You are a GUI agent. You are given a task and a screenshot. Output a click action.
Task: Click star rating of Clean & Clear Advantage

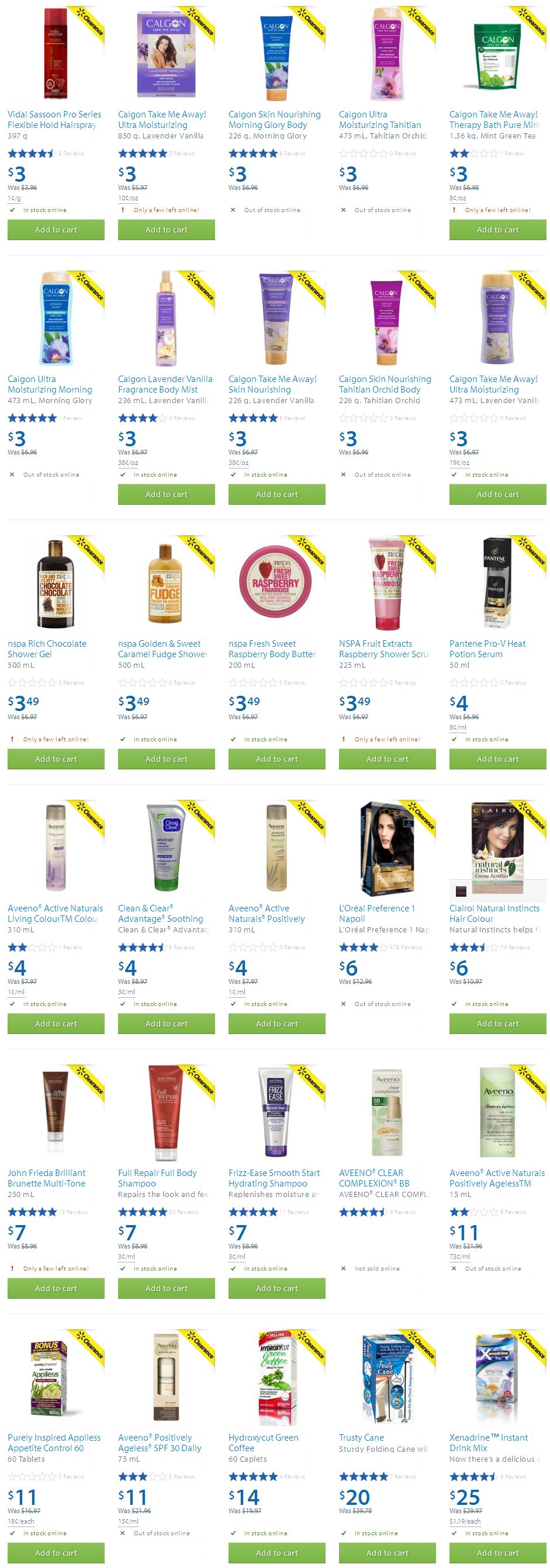pos(142,948)
